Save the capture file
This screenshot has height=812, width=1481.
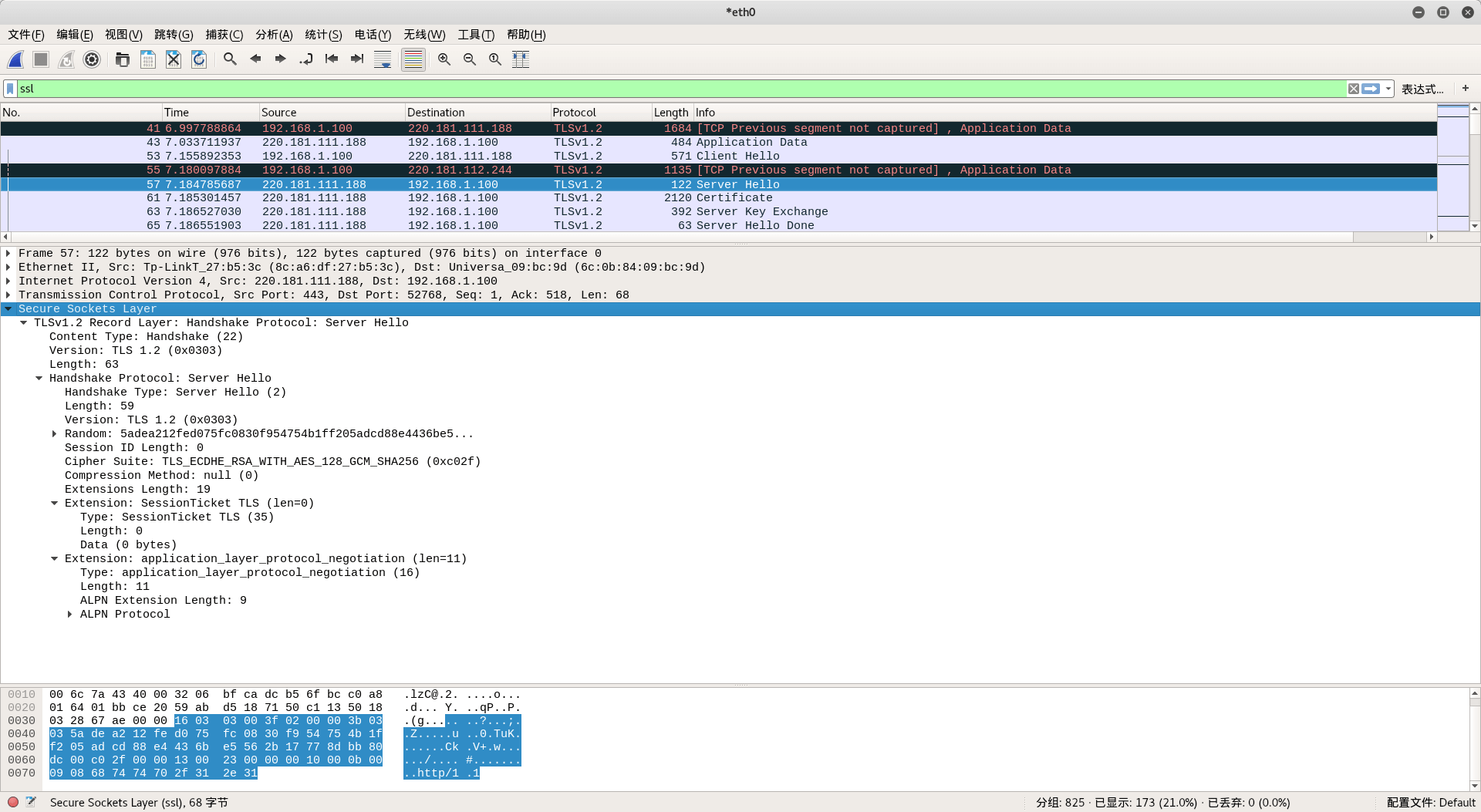148,59
